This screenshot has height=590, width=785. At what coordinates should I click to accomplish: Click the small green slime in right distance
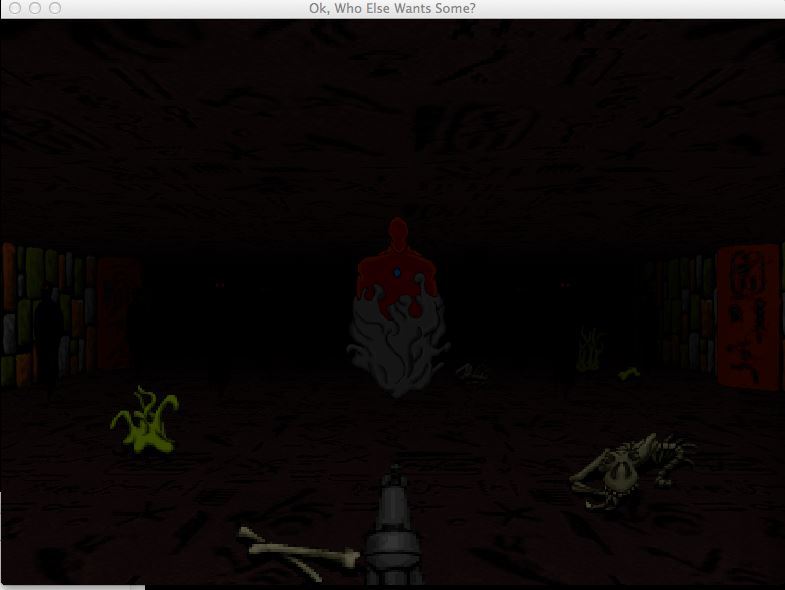coord(629,374)
